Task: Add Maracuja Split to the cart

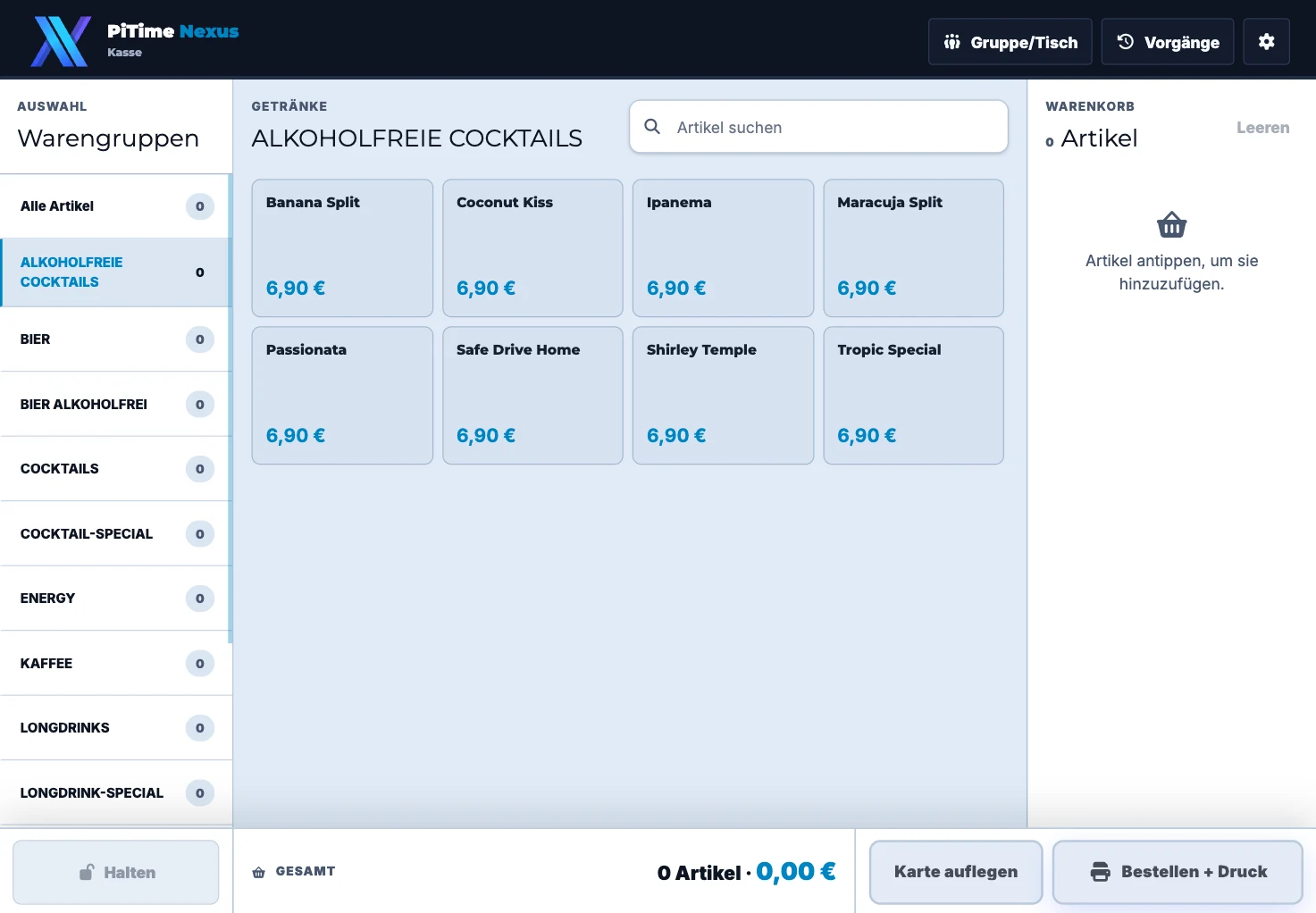Action: [x=913, y=248]
